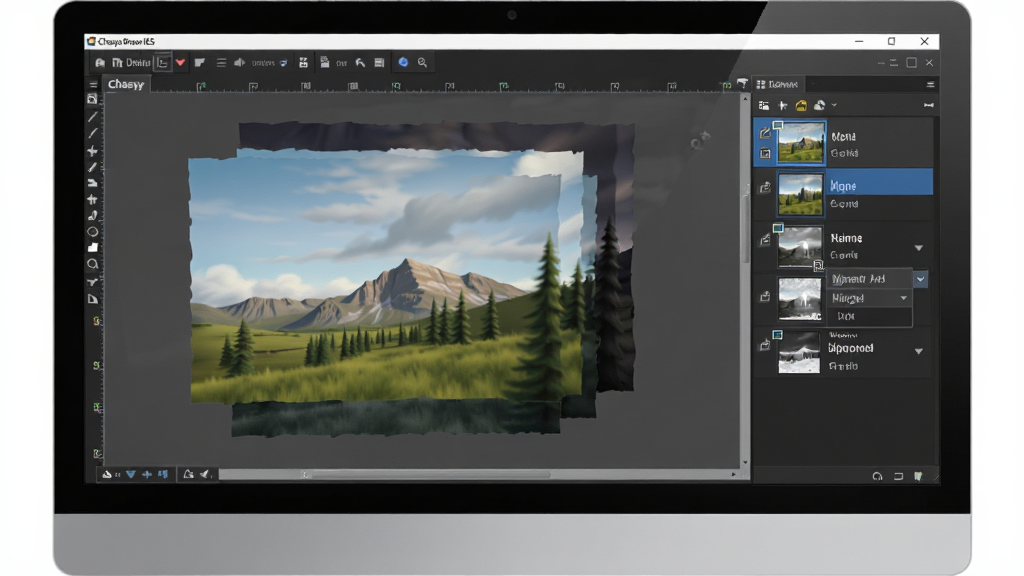
Task: Select the layers panel tab header
Action: tap(777, 84)
